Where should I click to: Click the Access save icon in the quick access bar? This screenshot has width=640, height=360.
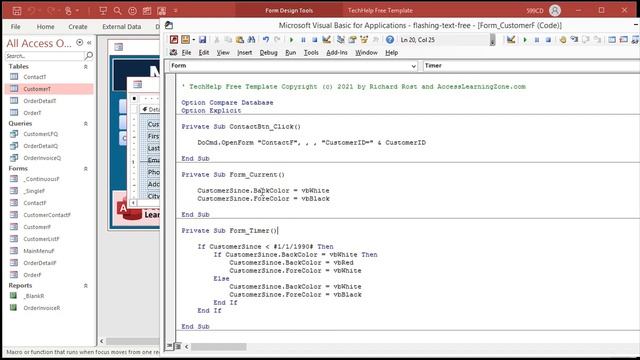pos(17,11)
